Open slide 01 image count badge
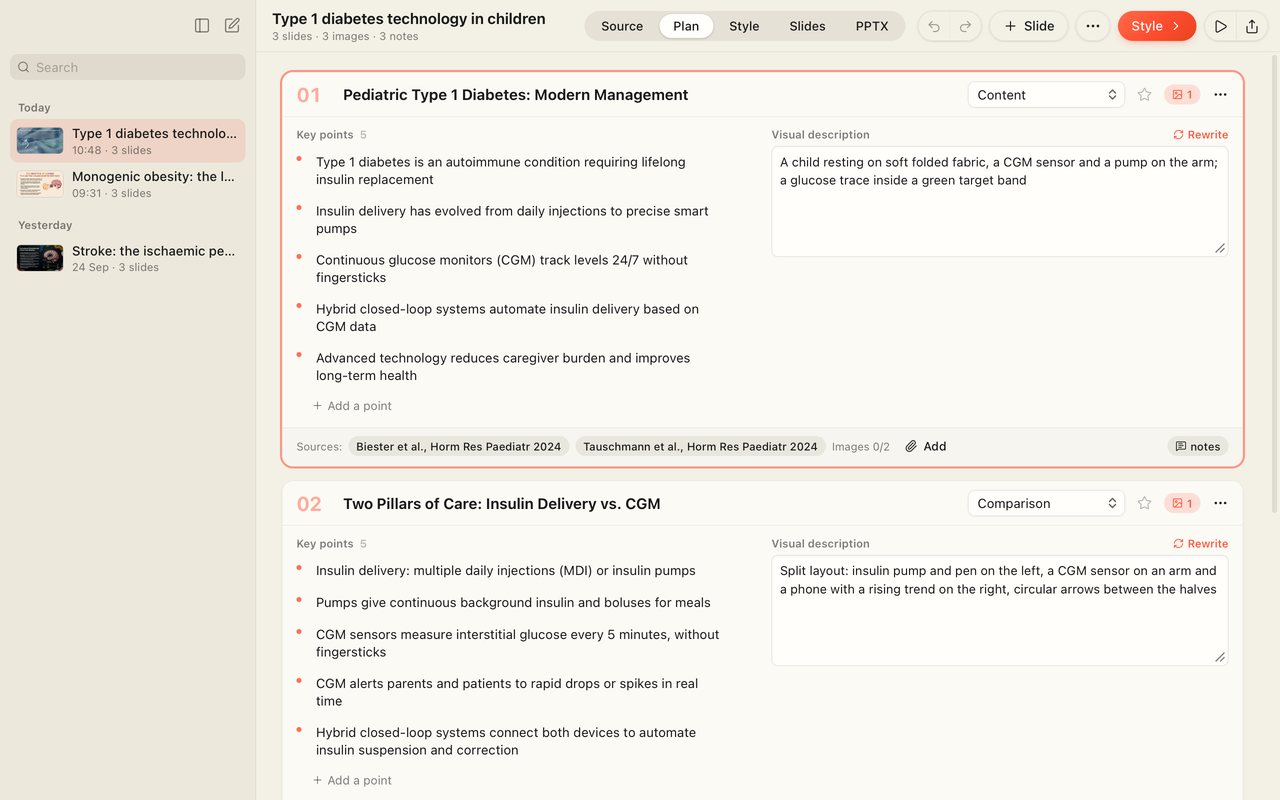The height and width of the screenshot is (800, 1280). pos(1182,95)
